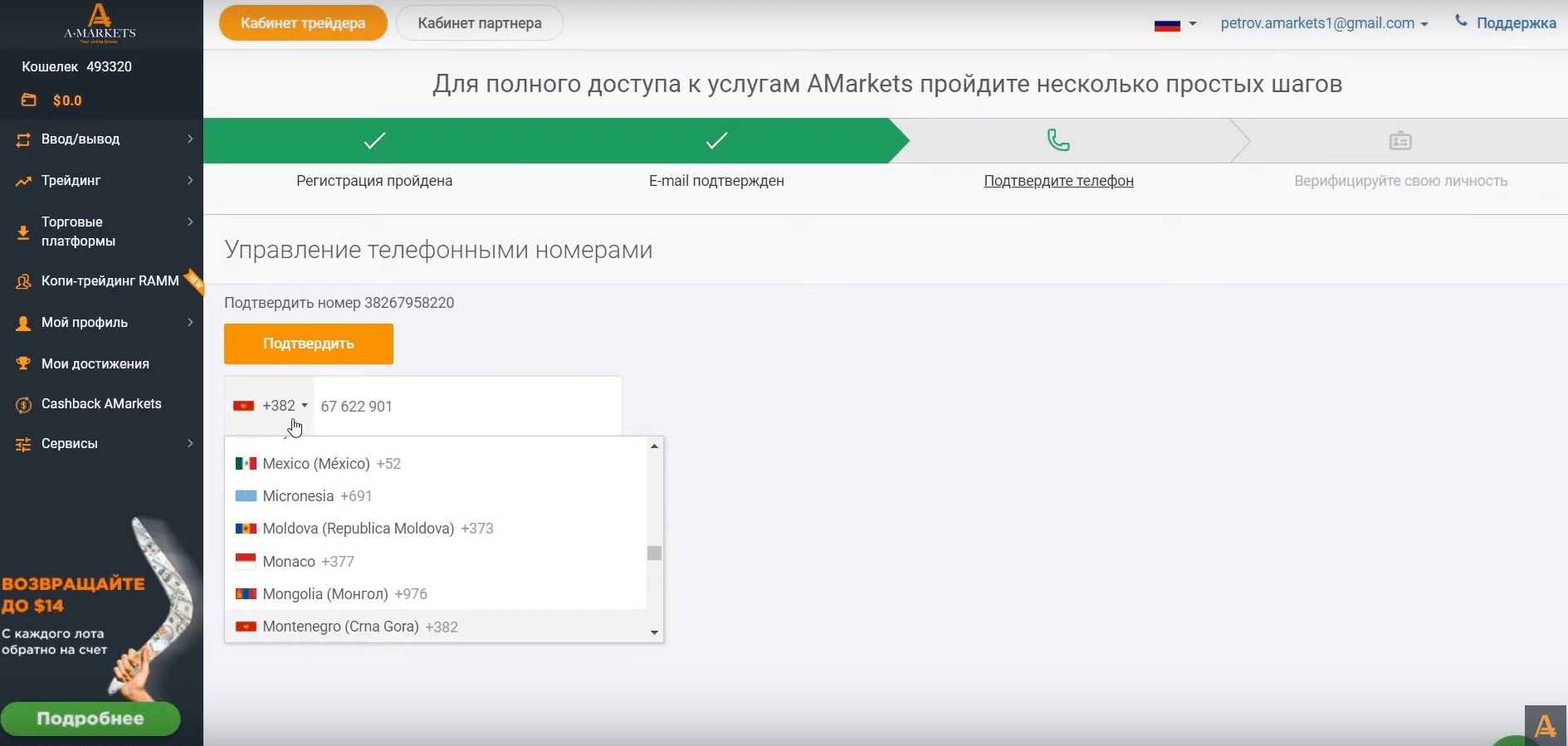The image size is (1568, 746).
Task: Click the Копи-трейдинг RAMM people icon
Action: click(x=23, y=281)
